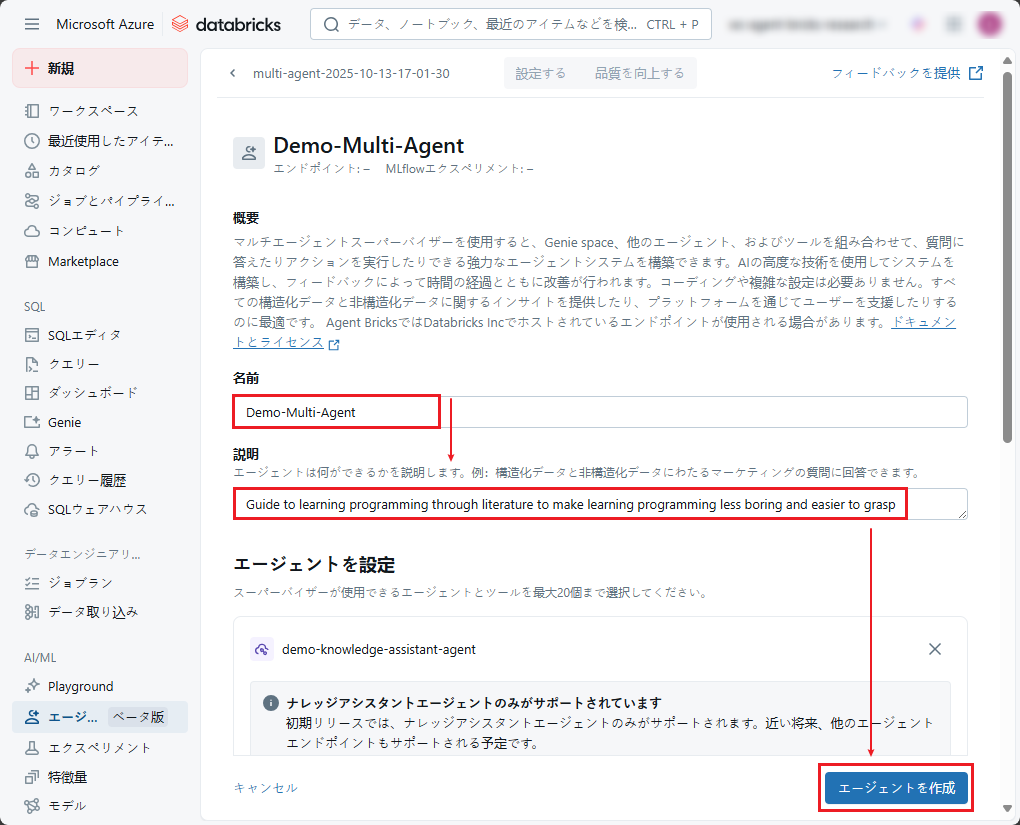This screenshot has width=1020, height=825.
Task: Go back using the left chevron arrow
Action: 233,73
